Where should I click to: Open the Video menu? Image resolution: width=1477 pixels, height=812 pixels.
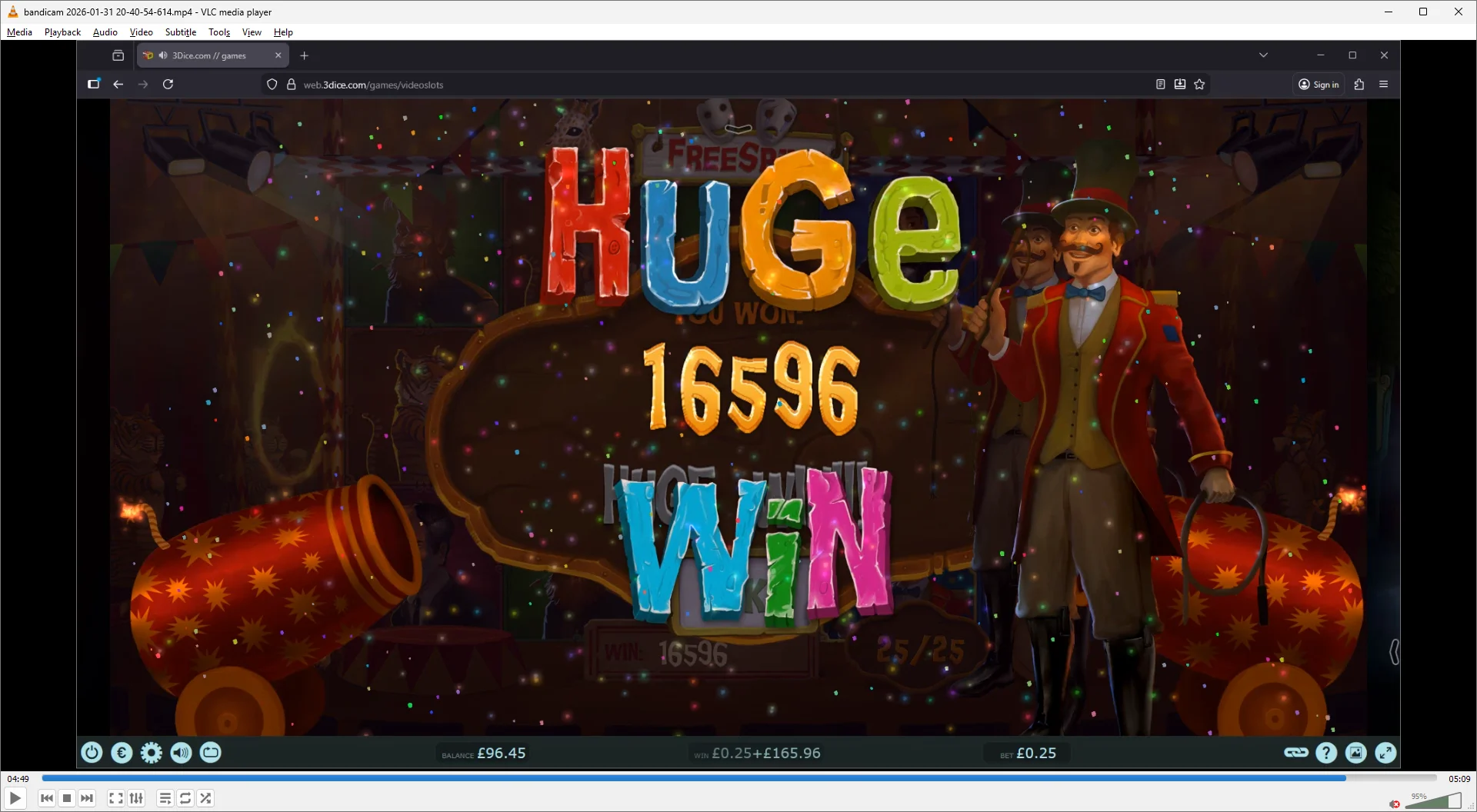[x=141, y=32]
